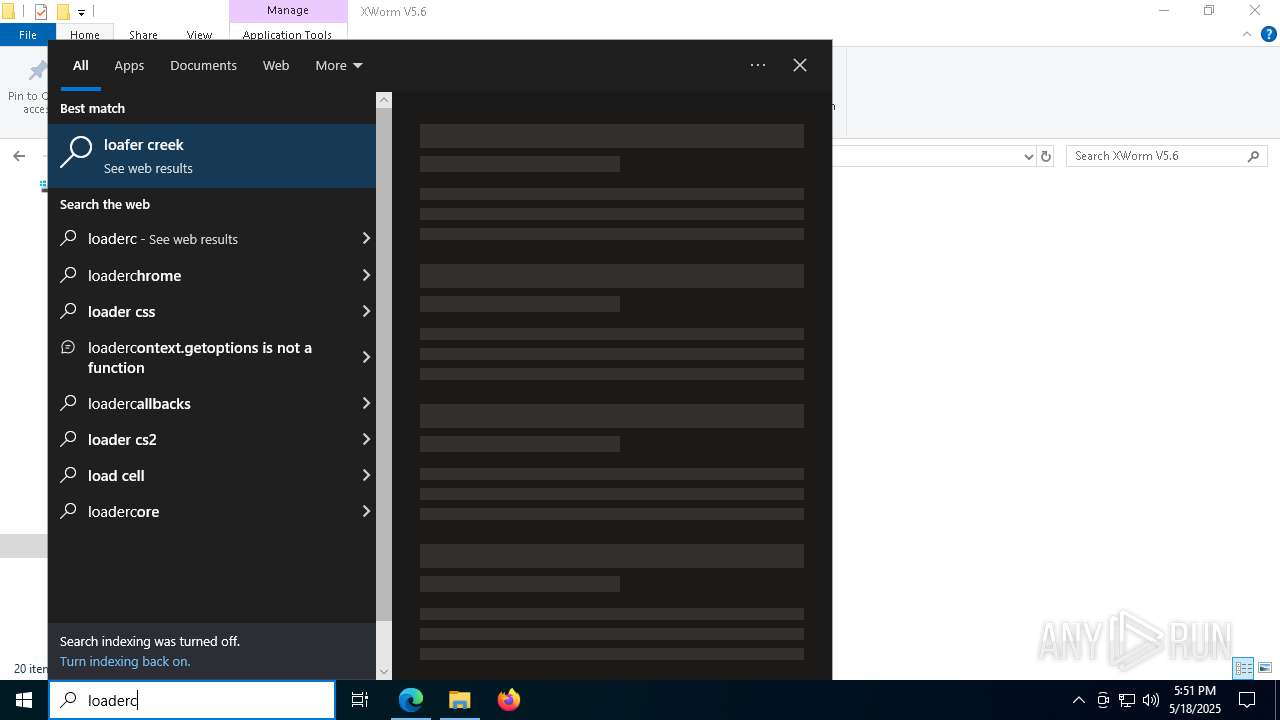This screenshot has height=720, width=1280.
Task: Select the load cell suggestion
Action: (x=202, y=475)
